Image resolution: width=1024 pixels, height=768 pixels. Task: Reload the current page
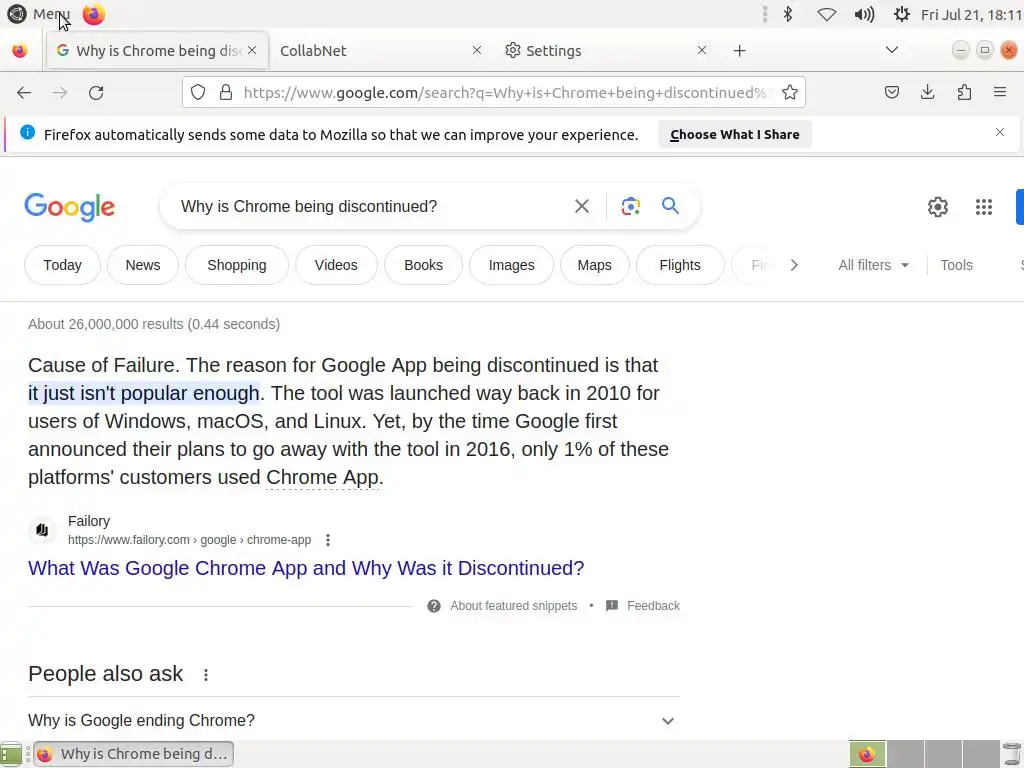[96, 93]
